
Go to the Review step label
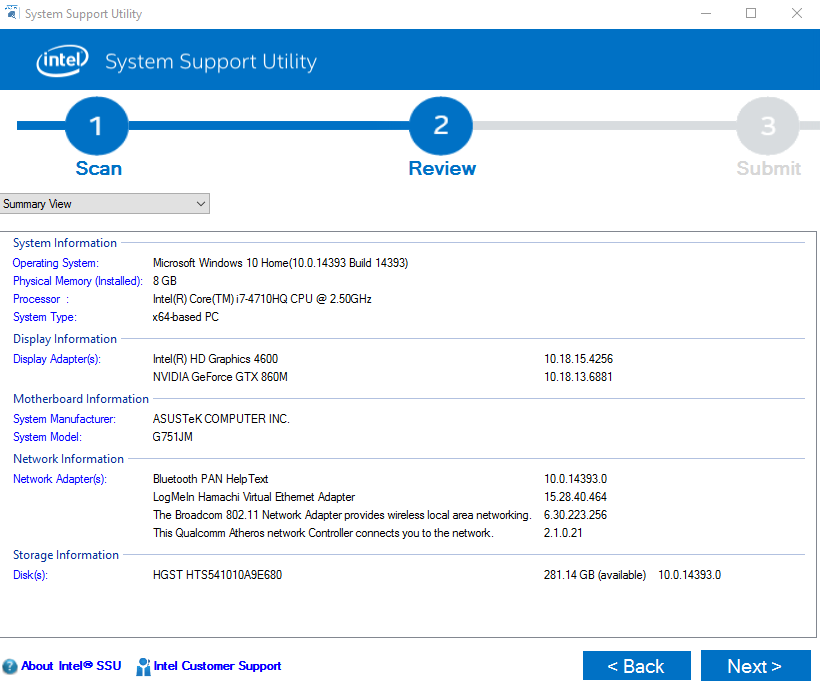point(442,168)
